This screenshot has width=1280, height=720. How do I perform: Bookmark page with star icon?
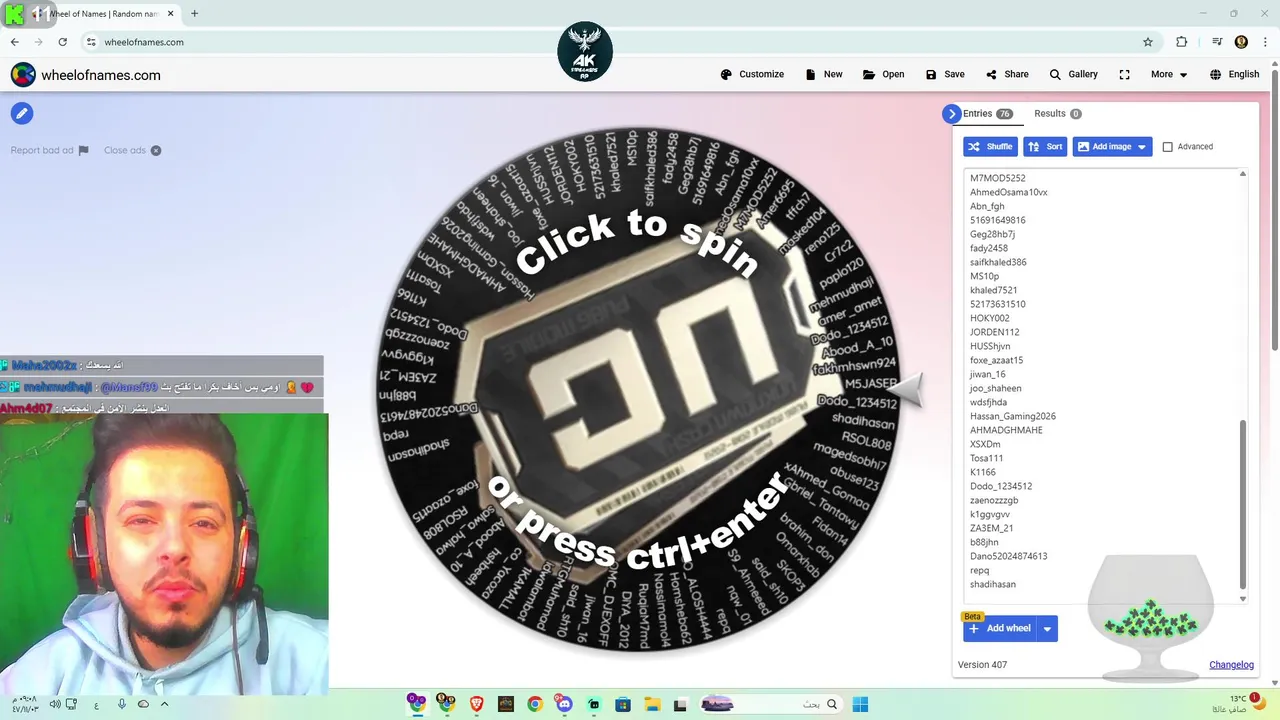coord(1148,42)
